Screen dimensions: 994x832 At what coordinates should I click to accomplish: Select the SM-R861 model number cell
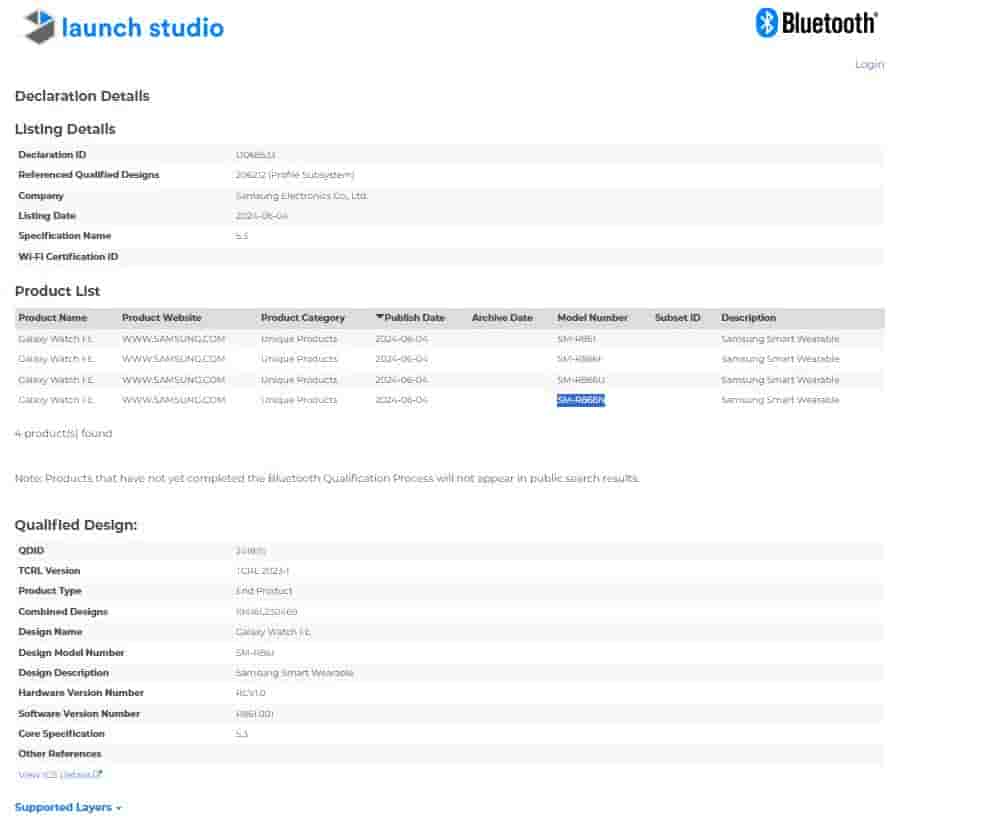click(x=576, y=339)
